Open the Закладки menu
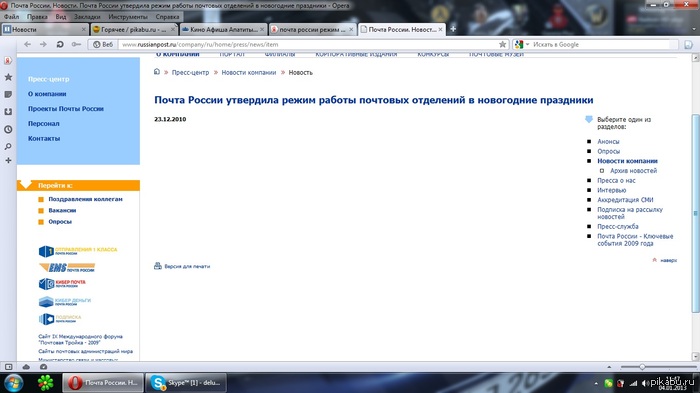The width and height of the screenshot is (700, 393). click(x=87, y=17)
